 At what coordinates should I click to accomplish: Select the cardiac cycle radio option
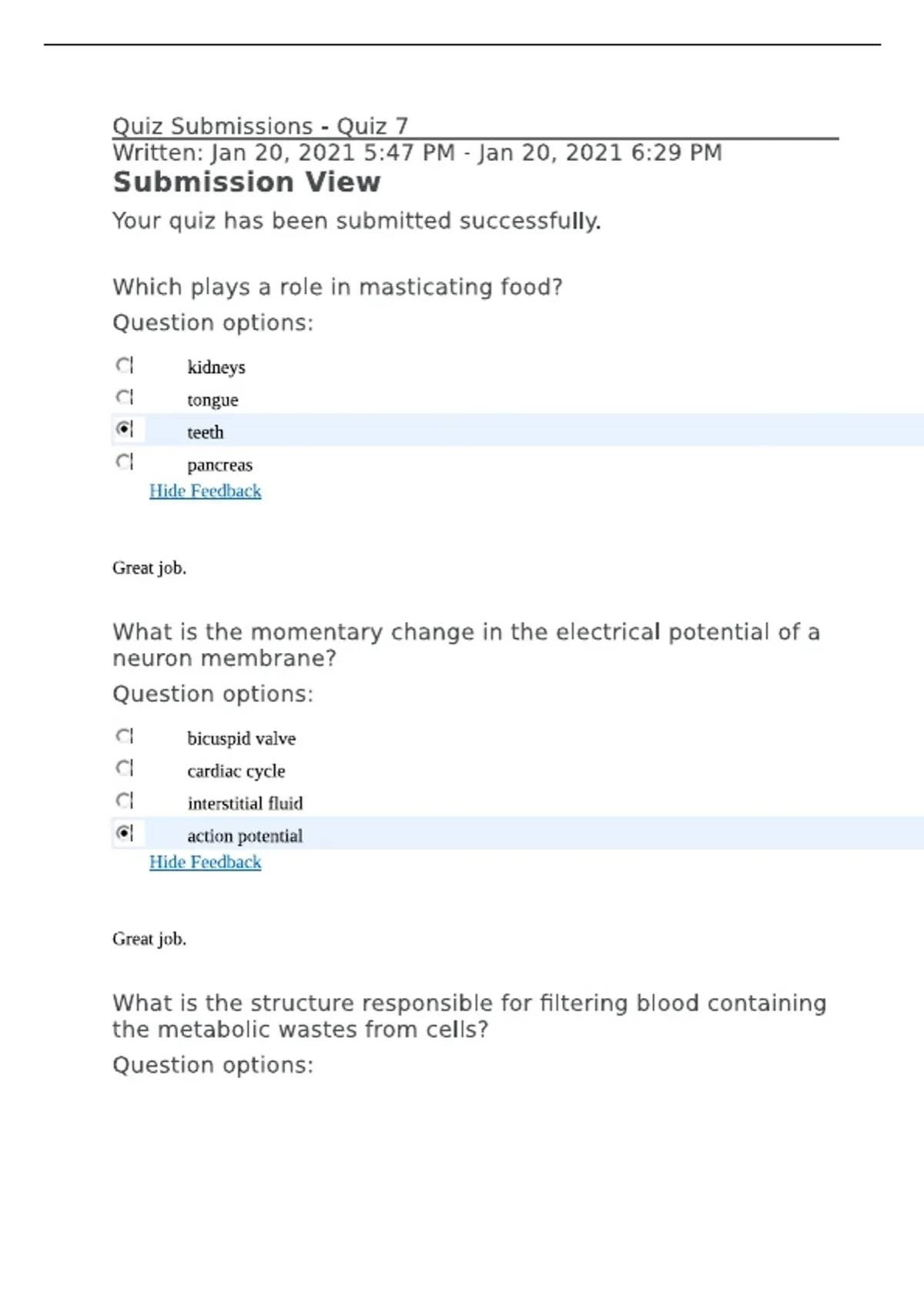point(124,768)
